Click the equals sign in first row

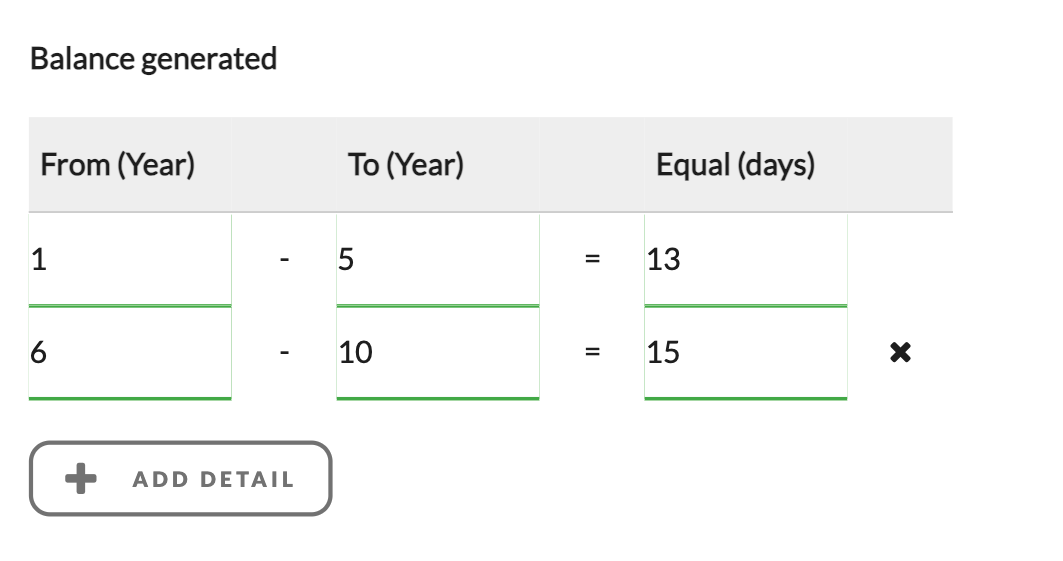point(592,260)
